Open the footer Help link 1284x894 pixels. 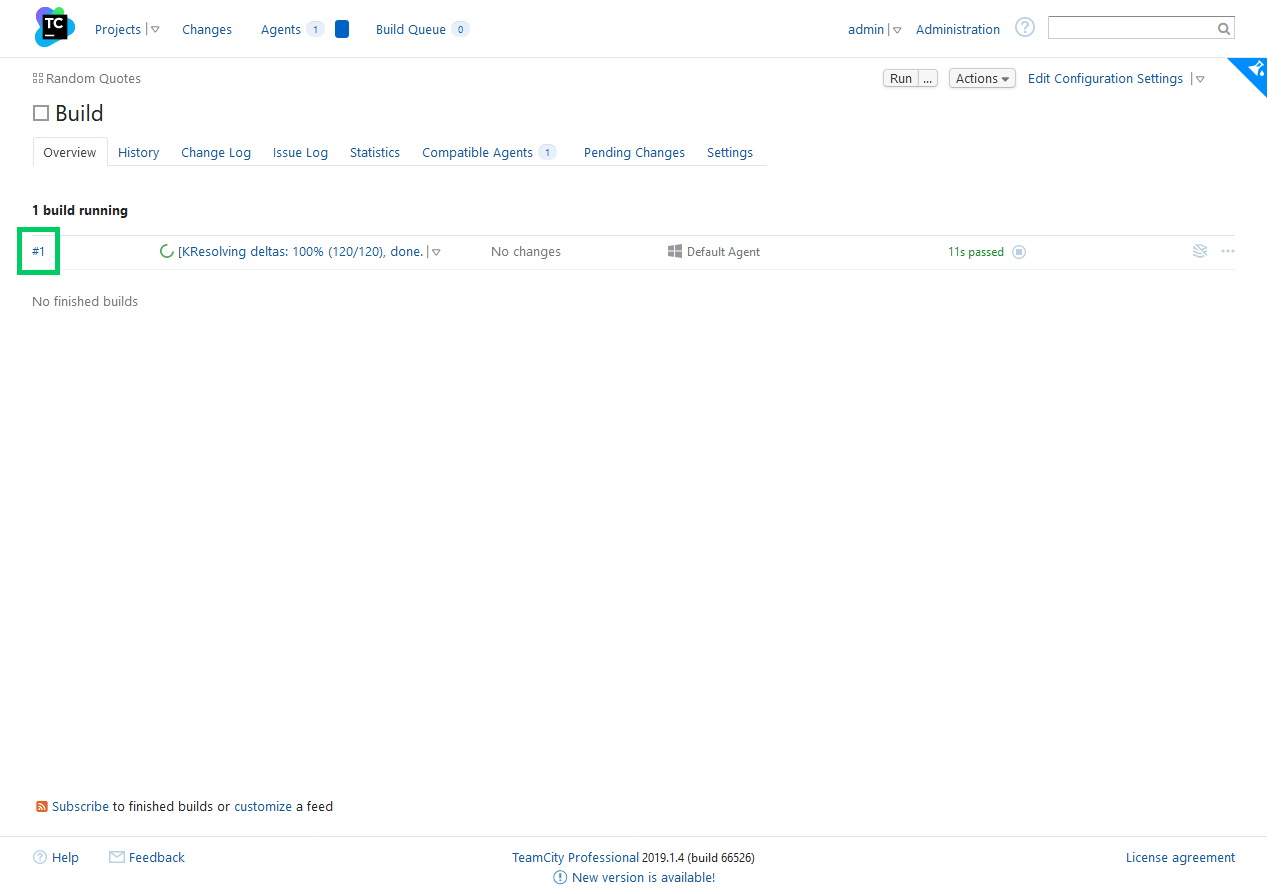coord(65,857)
